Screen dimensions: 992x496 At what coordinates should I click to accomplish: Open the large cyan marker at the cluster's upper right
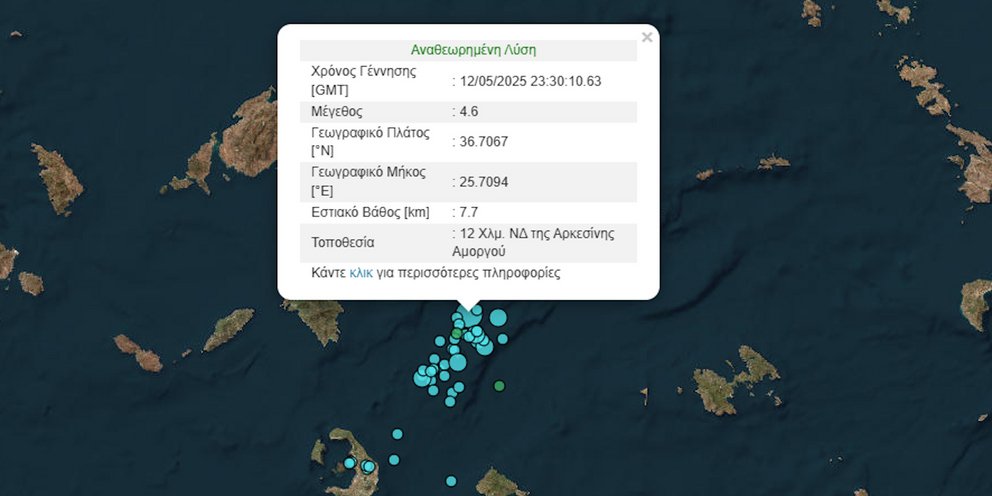tap(498, 318)
